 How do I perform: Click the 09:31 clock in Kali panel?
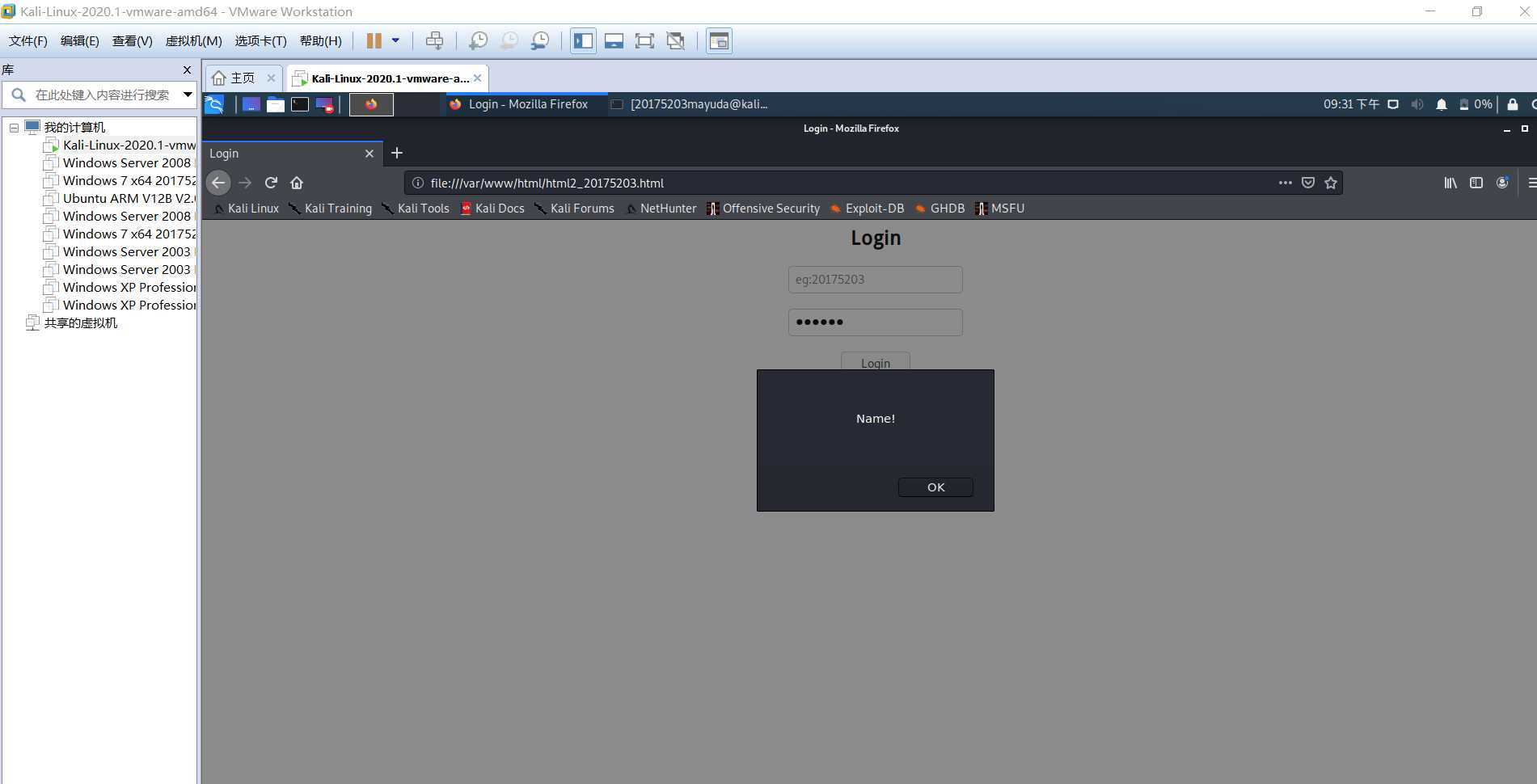(1351, 104)
